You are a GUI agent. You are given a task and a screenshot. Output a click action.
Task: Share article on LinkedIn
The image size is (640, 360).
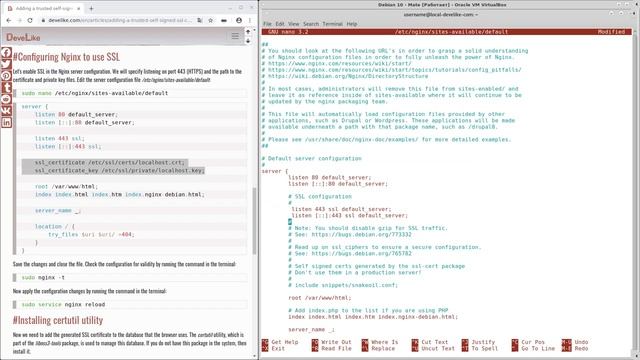(6, 122)
